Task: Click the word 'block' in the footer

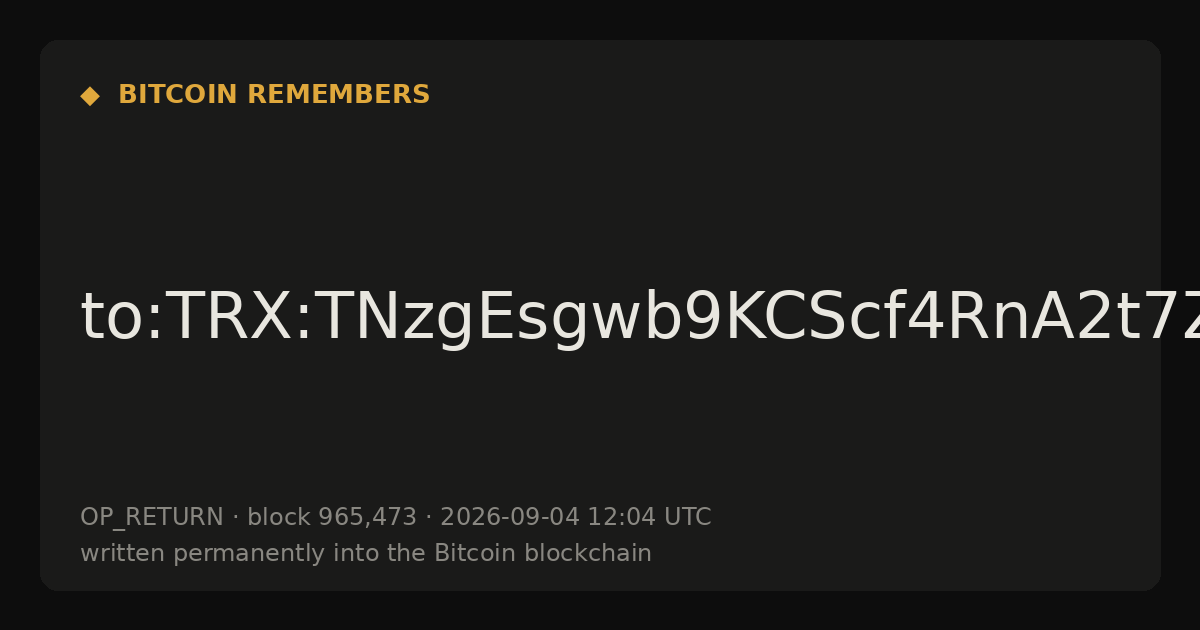Action: click(278, 518)
